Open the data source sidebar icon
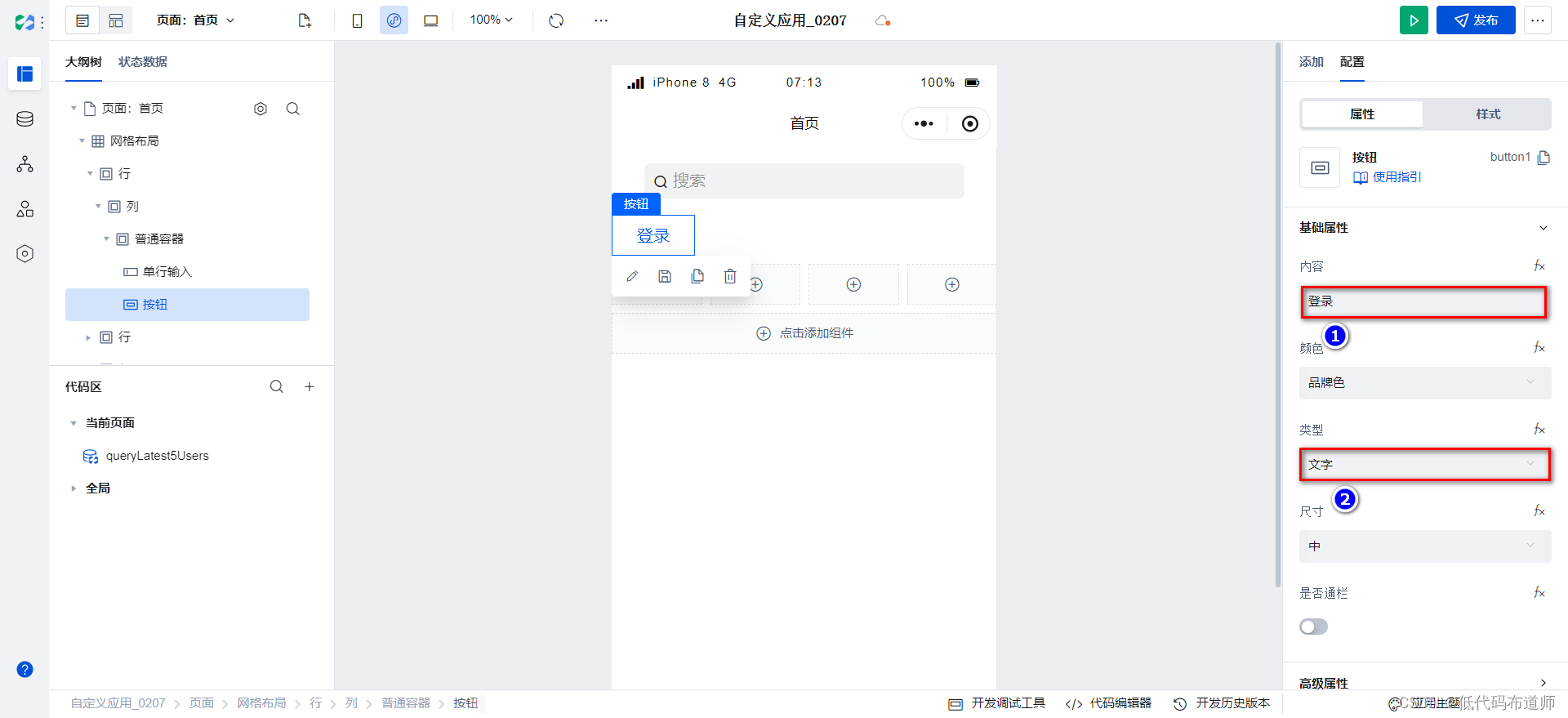The height and width of the screenshot is (718, 1568). coord(25,119)
